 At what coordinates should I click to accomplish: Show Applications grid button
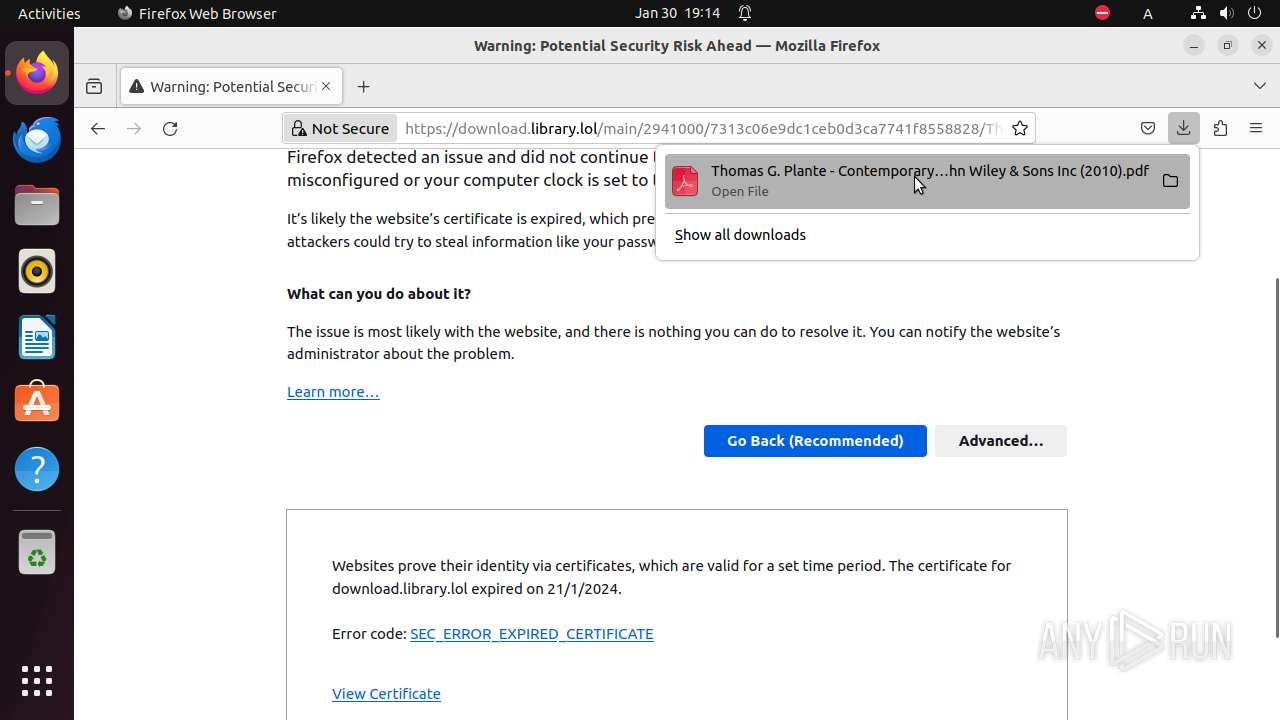coord(37,681)
